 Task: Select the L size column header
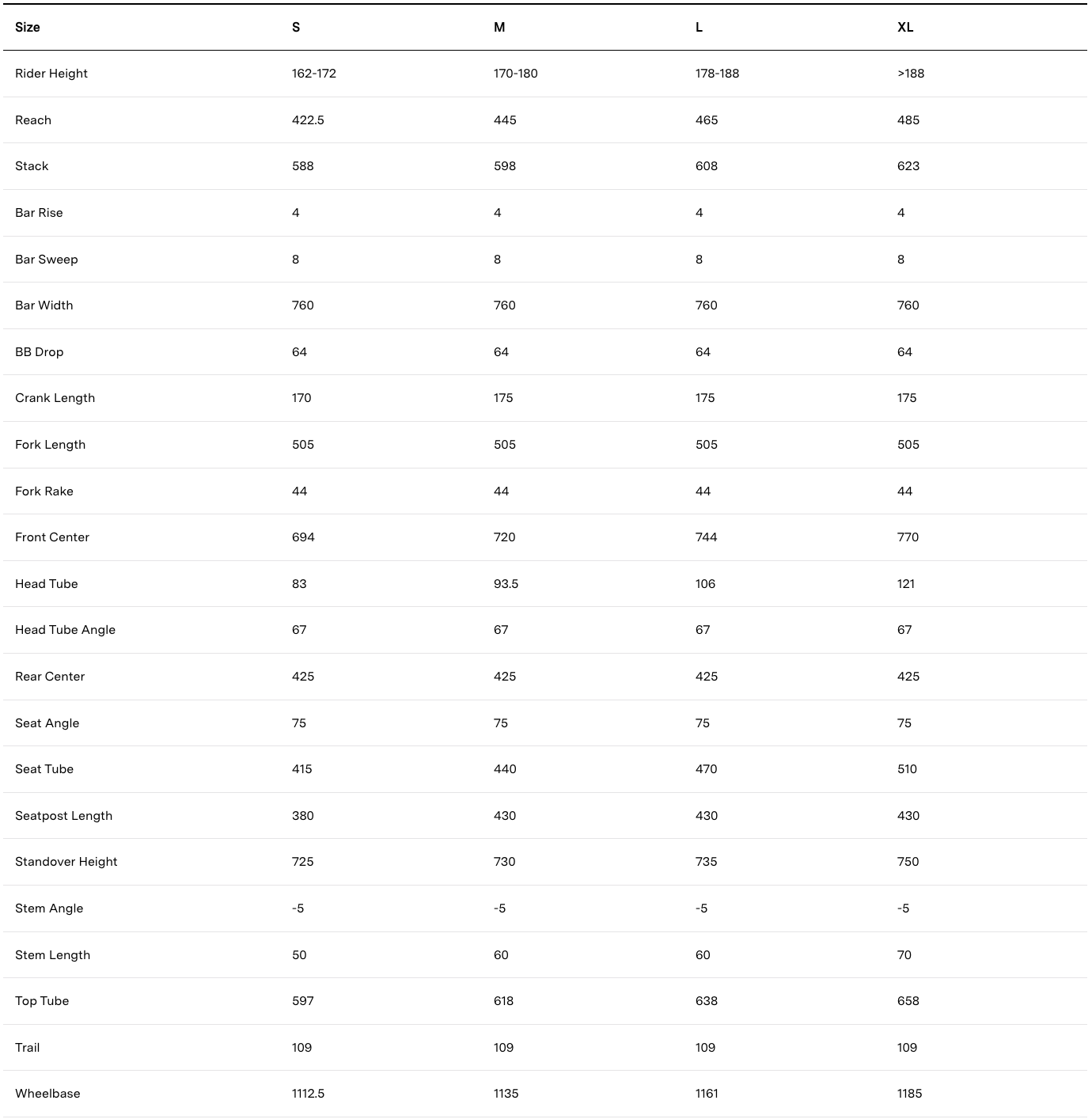[x=699, y=27]
